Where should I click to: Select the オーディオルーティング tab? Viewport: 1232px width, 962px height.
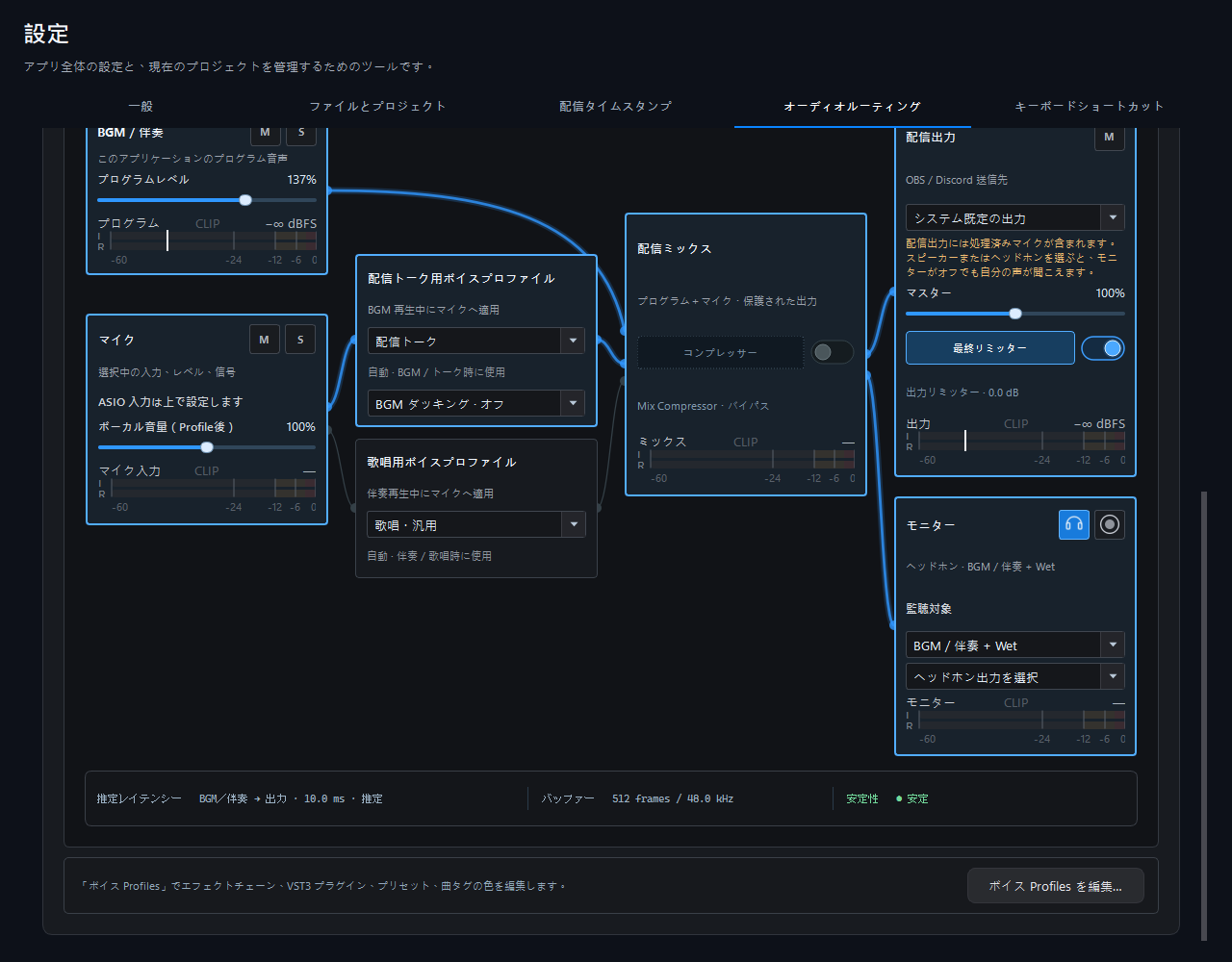[x=853, y=106]
